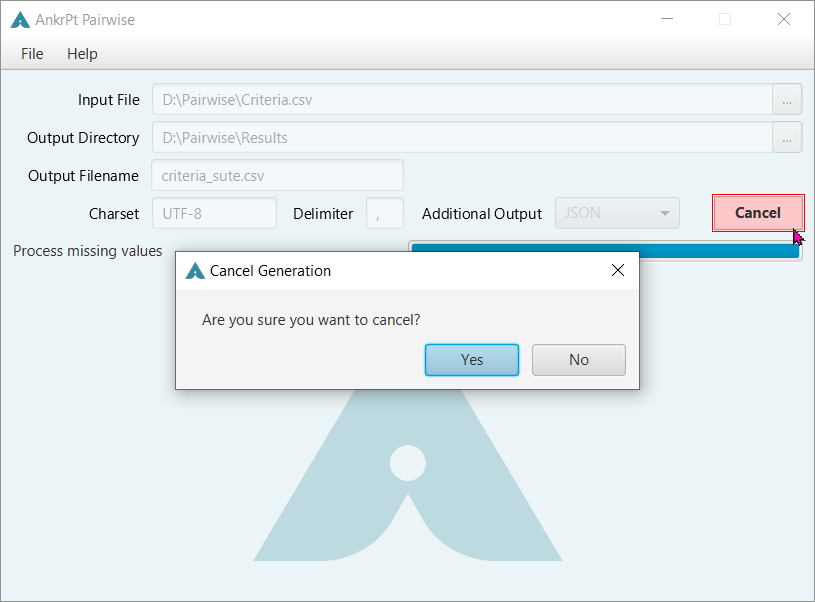Click the 'Are you sure you want to cancel?' text
The height and width of the screenshot is (602, 815).
click(x=311, y=320)
